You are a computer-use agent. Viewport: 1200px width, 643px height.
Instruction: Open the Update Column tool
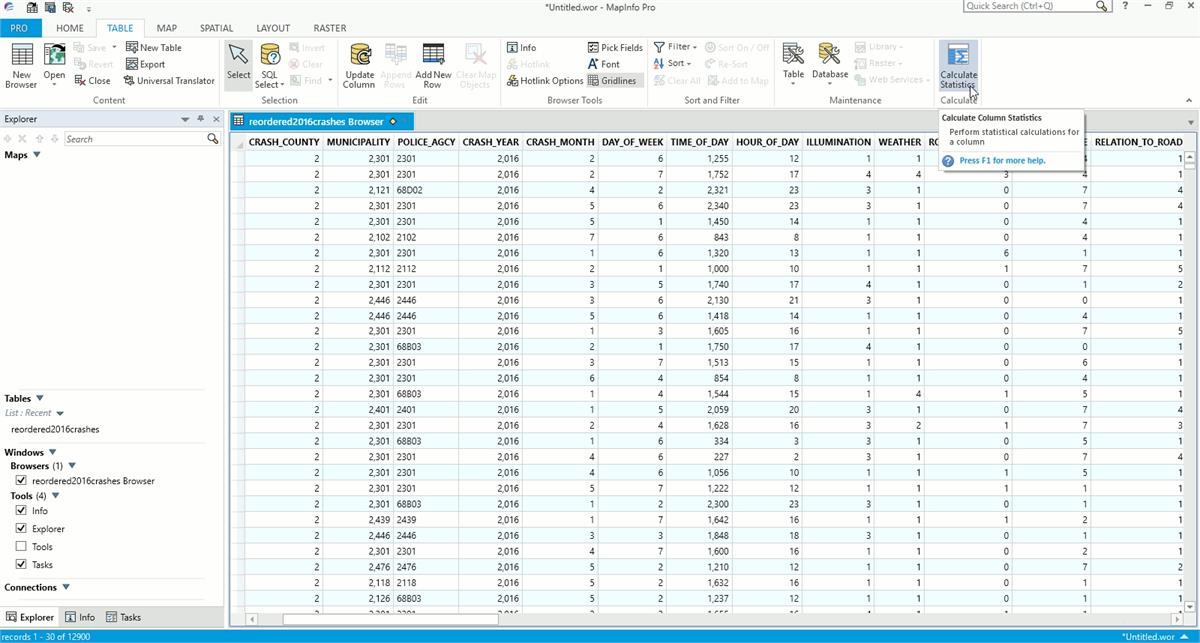pos(359,56)
